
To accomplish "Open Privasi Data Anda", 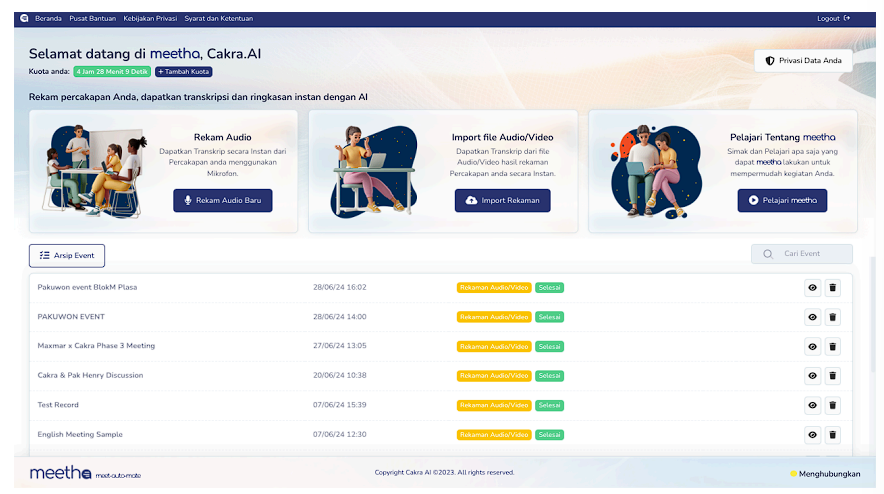I will (x=803, y=60).
